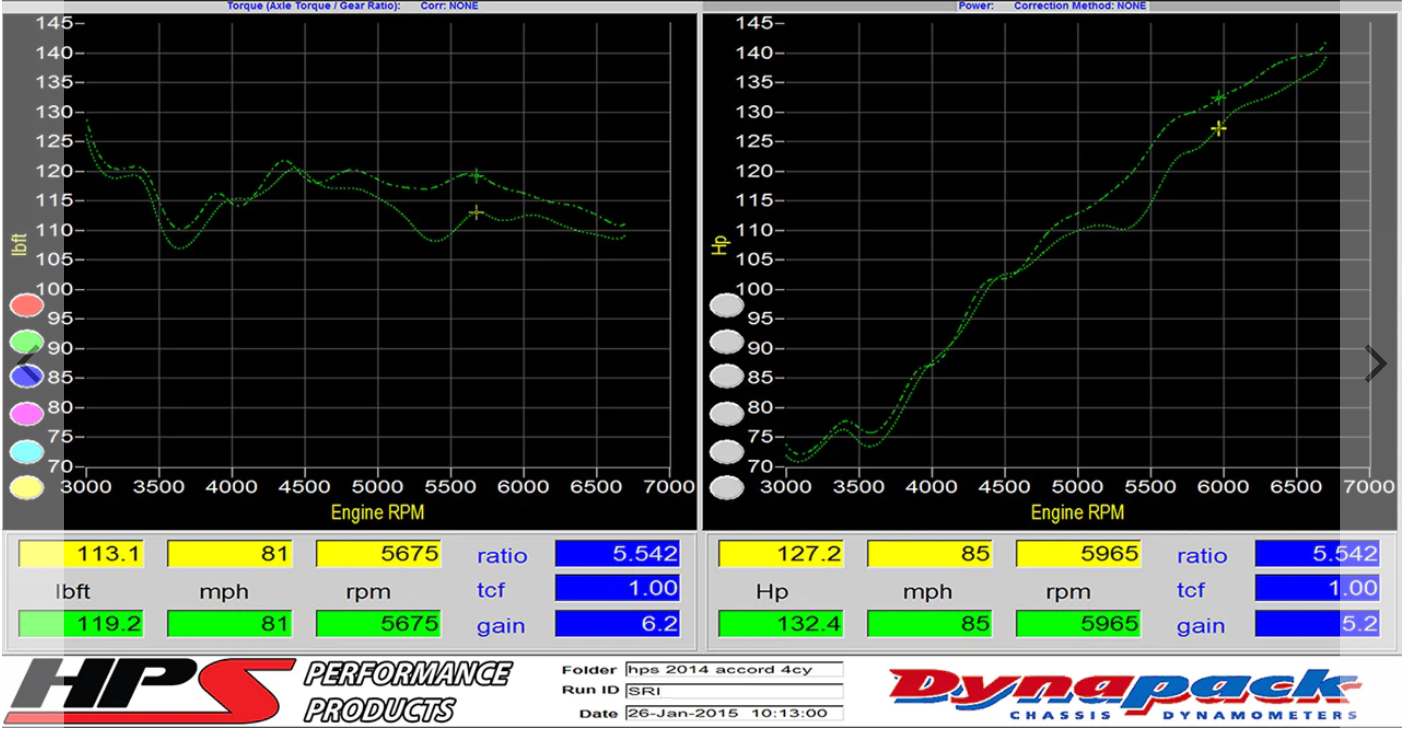
Task: Go to previous image with left chevron
Action: tap(29, 364)
